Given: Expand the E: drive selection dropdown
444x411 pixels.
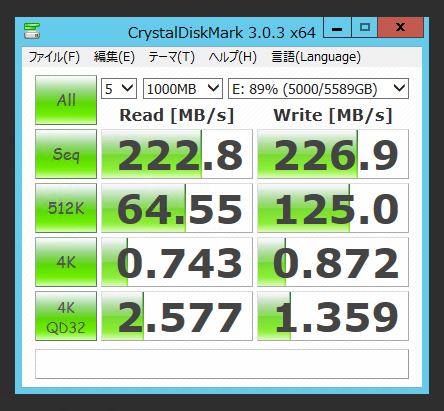Looking at the screenshot, I should pyautogui.click(x=318, y=89).
